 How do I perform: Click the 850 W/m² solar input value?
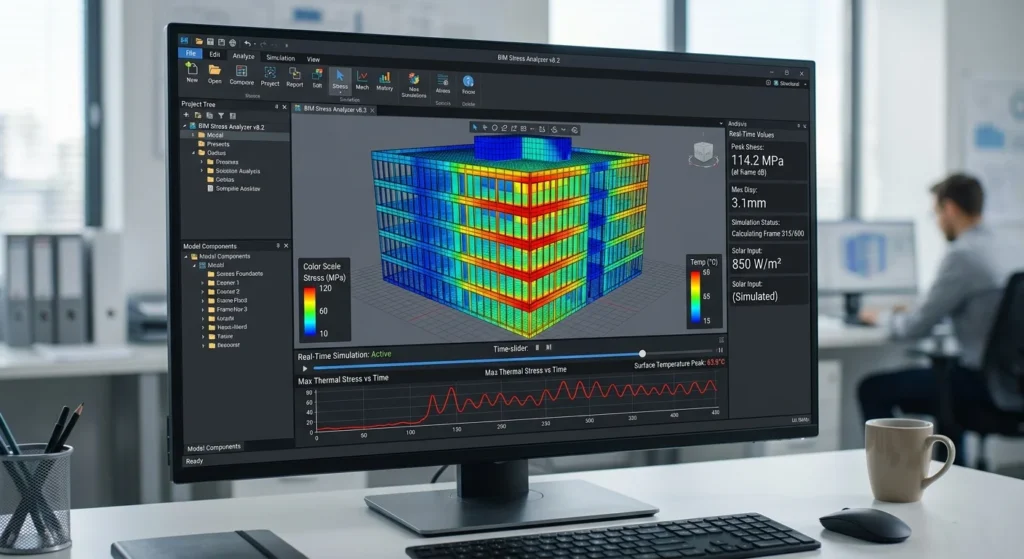coord(756,264)
